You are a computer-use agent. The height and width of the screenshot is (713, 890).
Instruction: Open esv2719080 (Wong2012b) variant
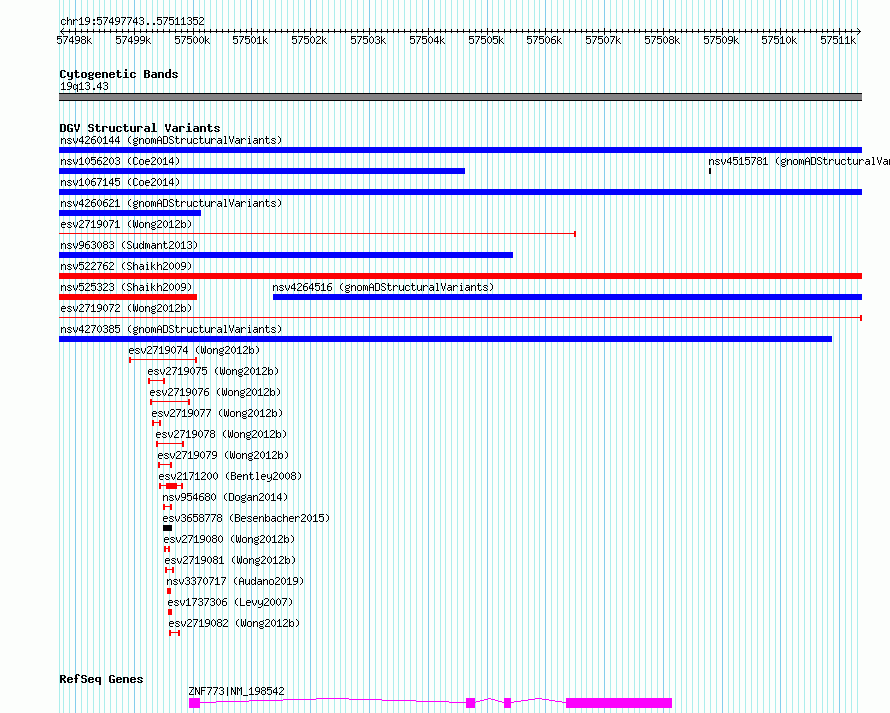(x=229, y=539)
